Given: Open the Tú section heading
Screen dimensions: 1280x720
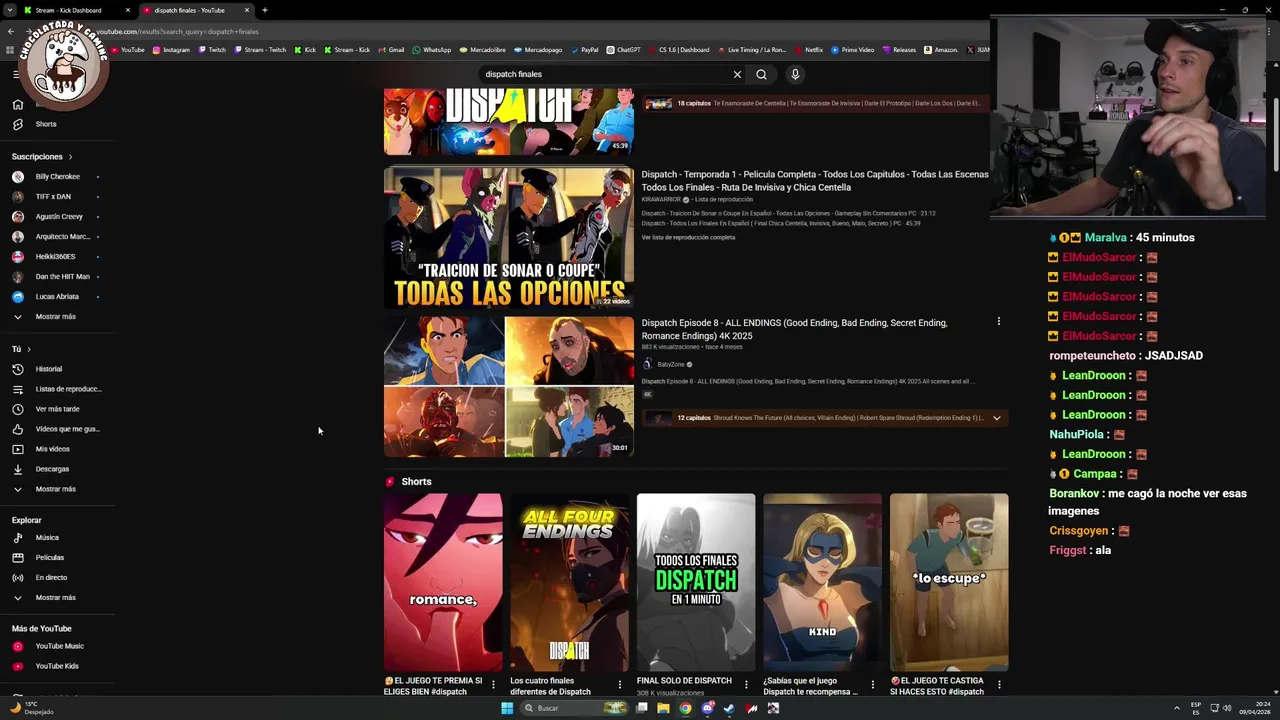Looking at the screenshot, I should [x=21, y=349].
